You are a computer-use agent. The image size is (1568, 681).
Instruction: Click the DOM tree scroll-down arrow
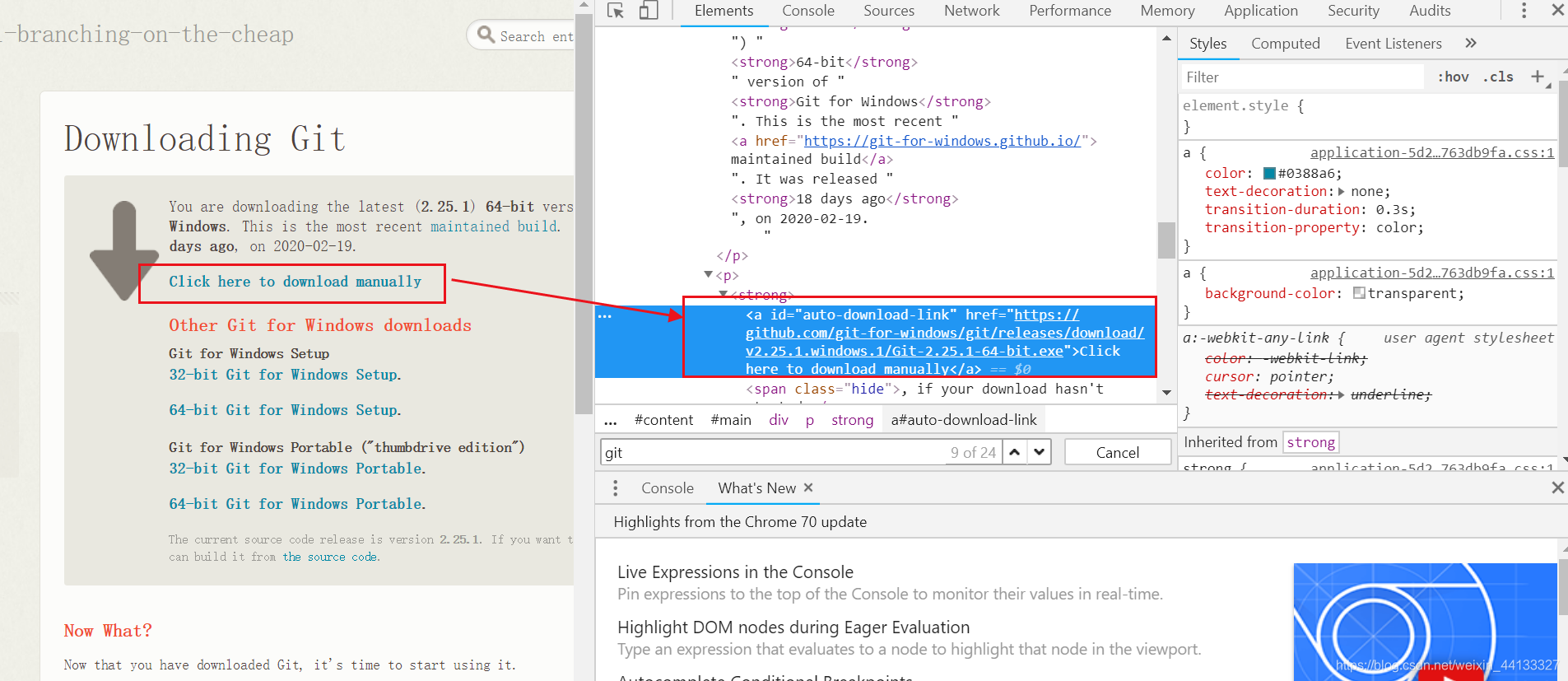(1166, 393)
